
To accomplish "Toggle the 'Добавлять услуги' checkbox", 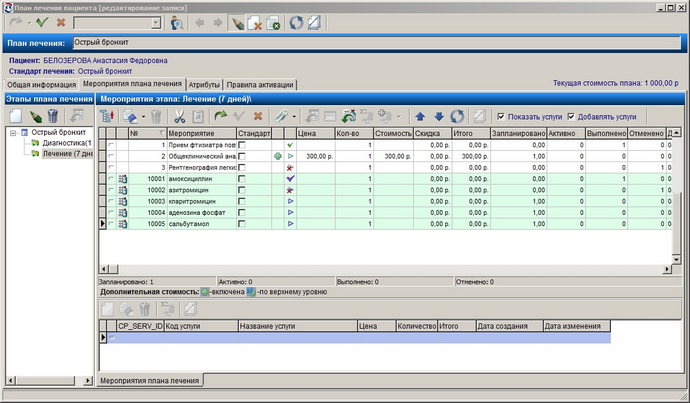I will (x=571, y=117).
